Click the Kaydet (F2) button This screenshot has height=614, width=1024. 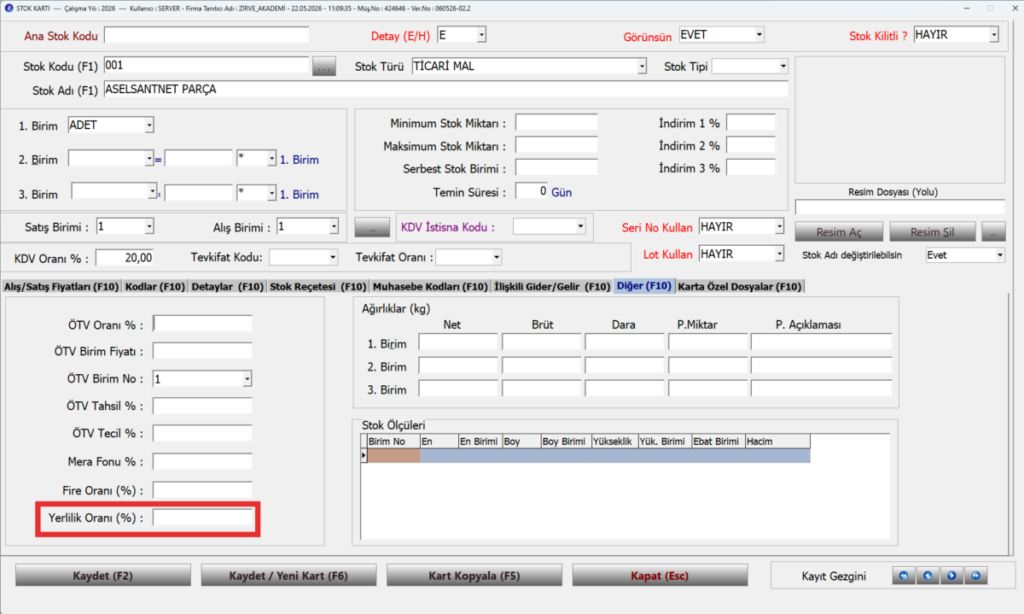(103, 575)
